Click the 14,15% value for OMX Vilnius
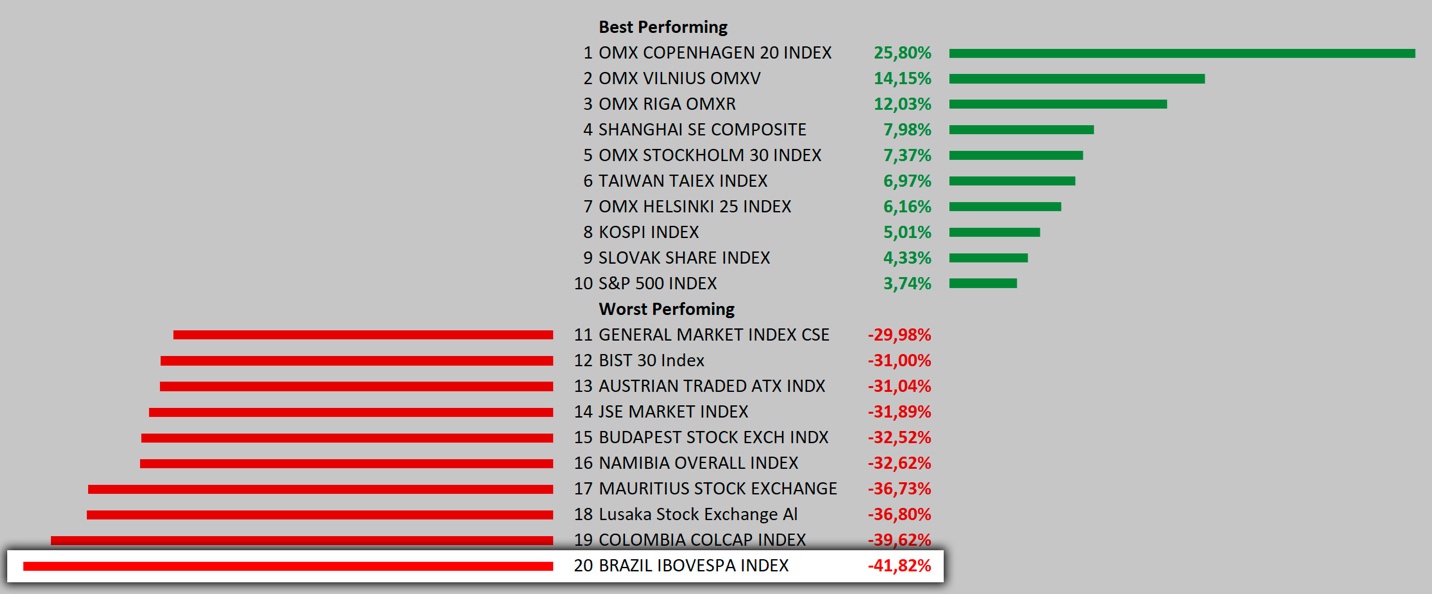Viewport: 1432px width, 594px height. [902, 79]
